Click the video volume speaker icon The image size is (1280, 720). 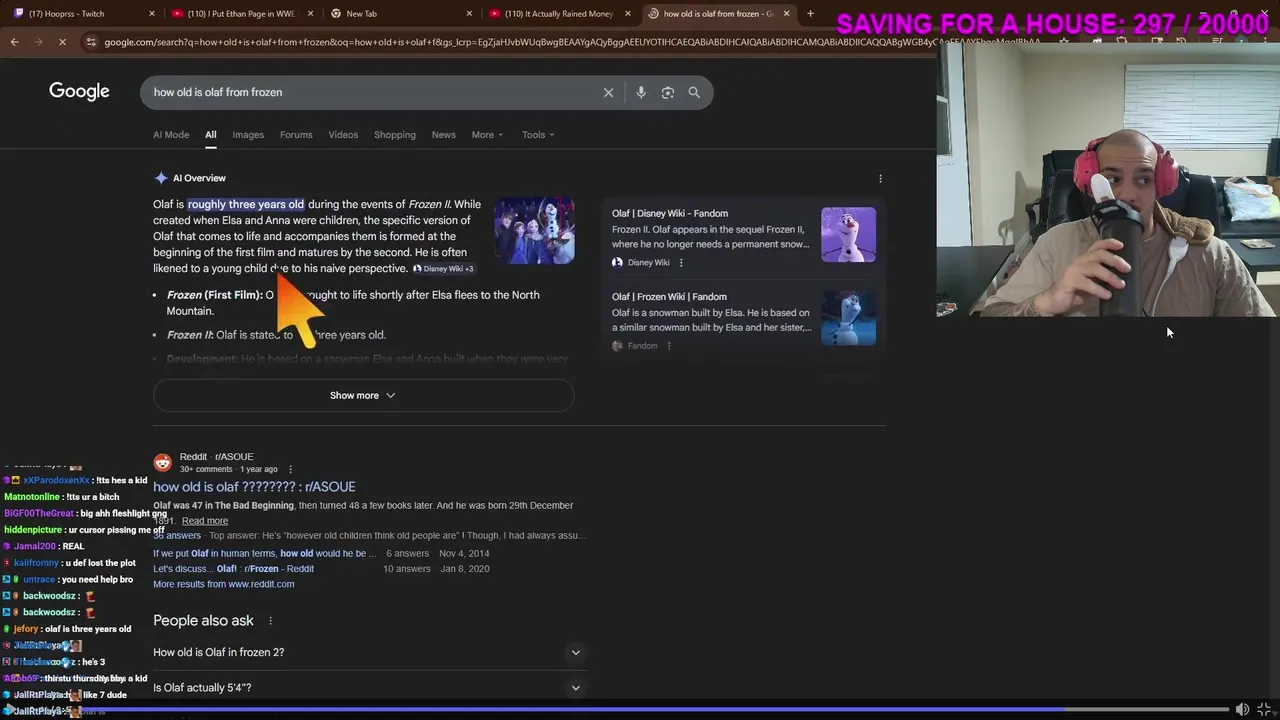(1242, 709)
